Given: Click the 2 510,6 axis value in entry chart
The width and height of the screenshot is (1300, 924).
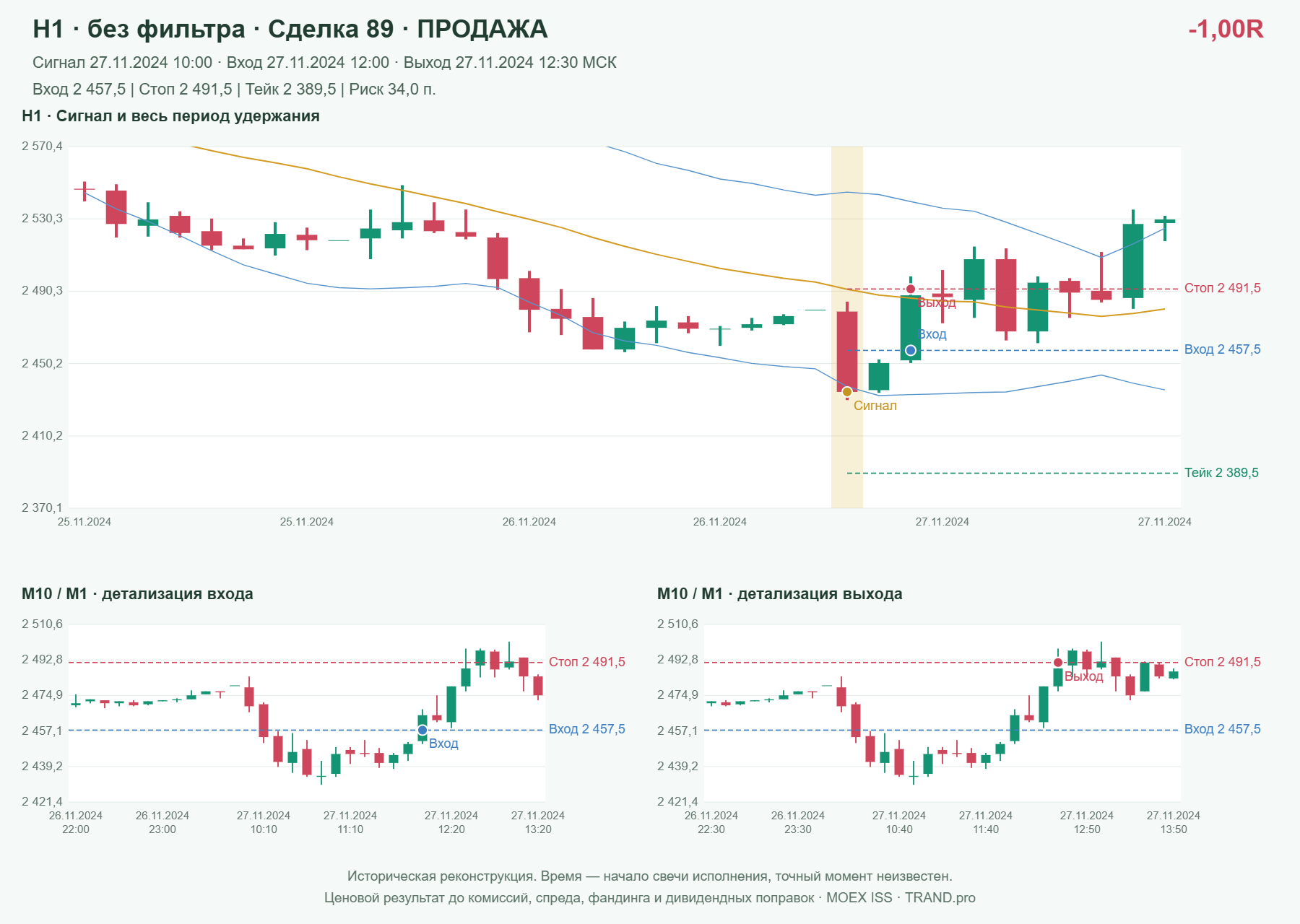Looking at the screenshot, I should (x=42, y=624).
